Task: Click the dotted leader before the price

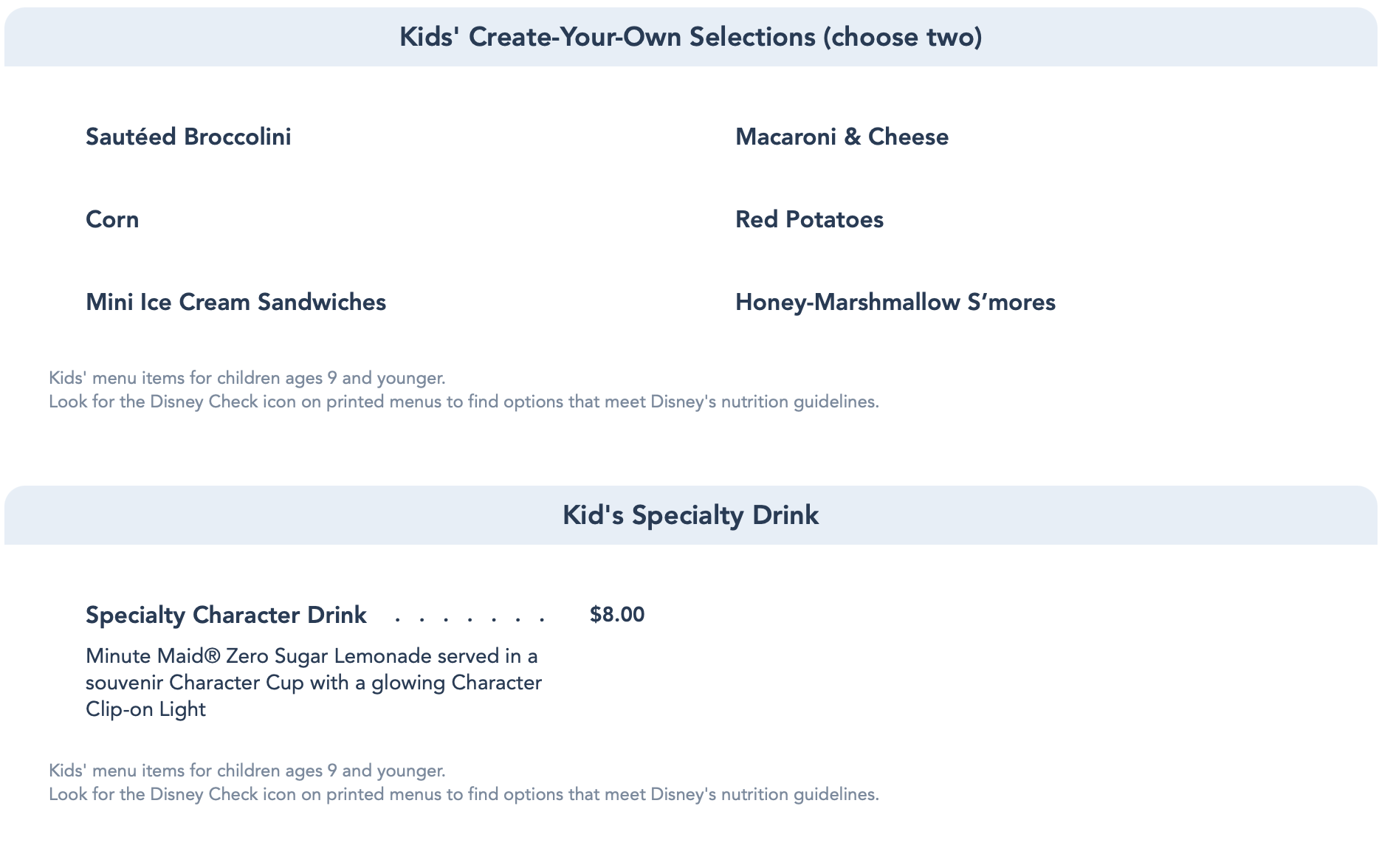Action: [x=470, y=619]
